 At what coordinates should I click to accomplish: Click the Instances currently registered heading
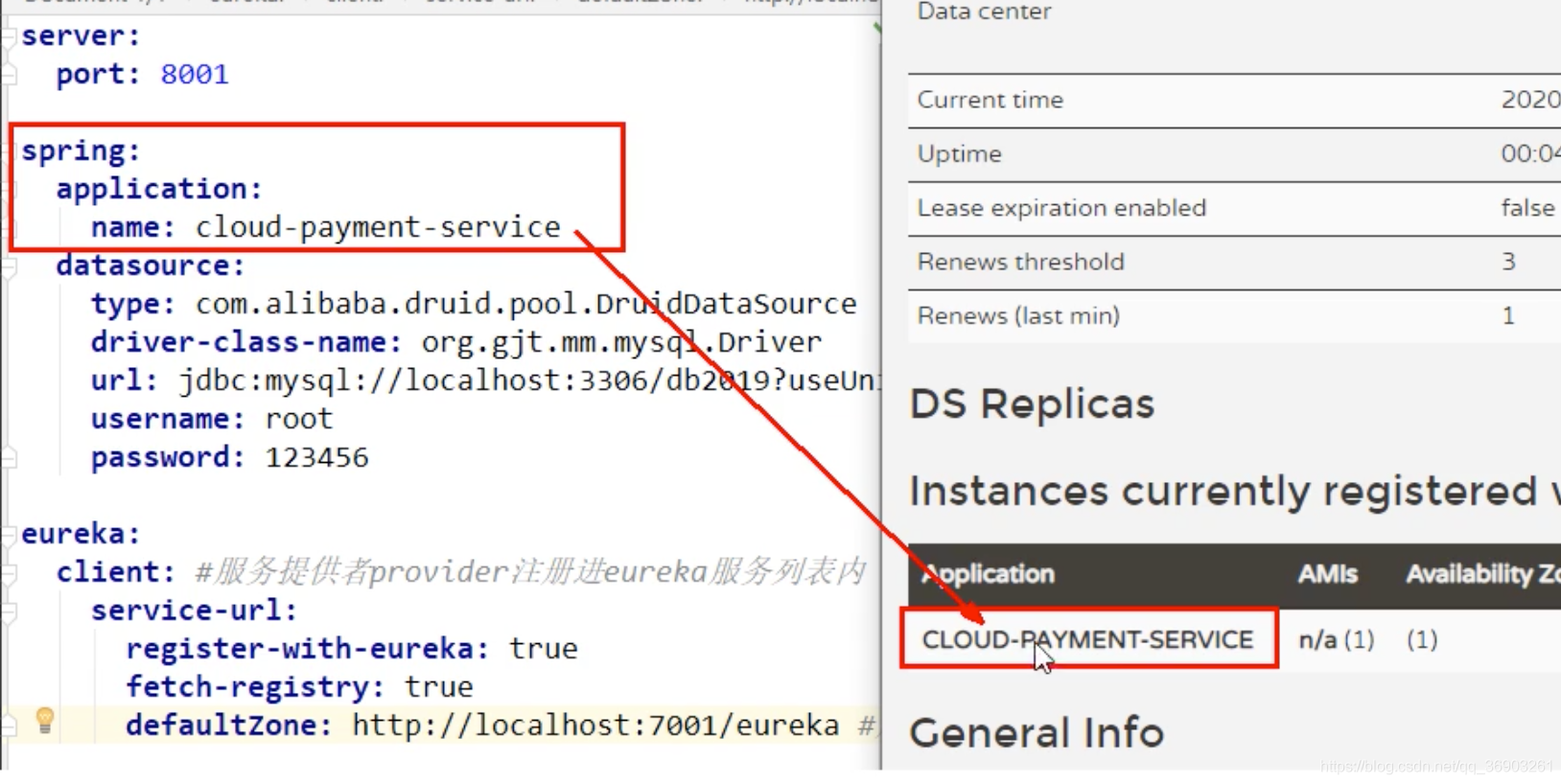coord(1235,491)
